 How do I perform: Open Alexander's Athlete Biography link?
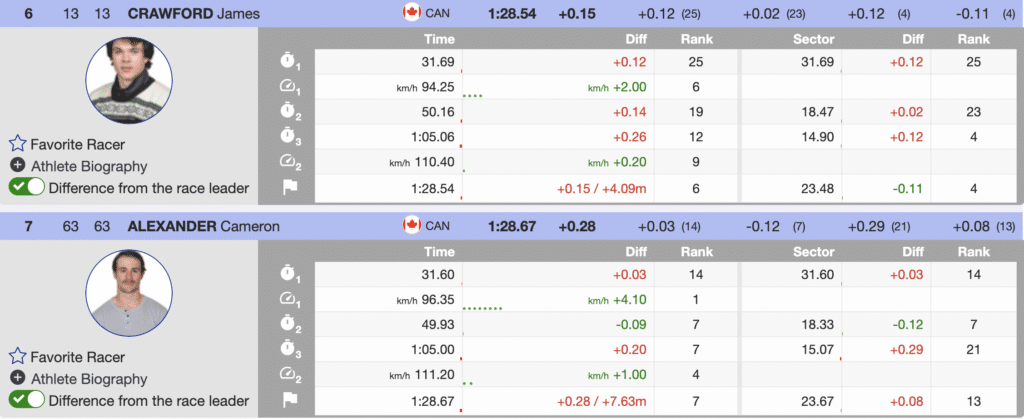(x=89, y=379)
